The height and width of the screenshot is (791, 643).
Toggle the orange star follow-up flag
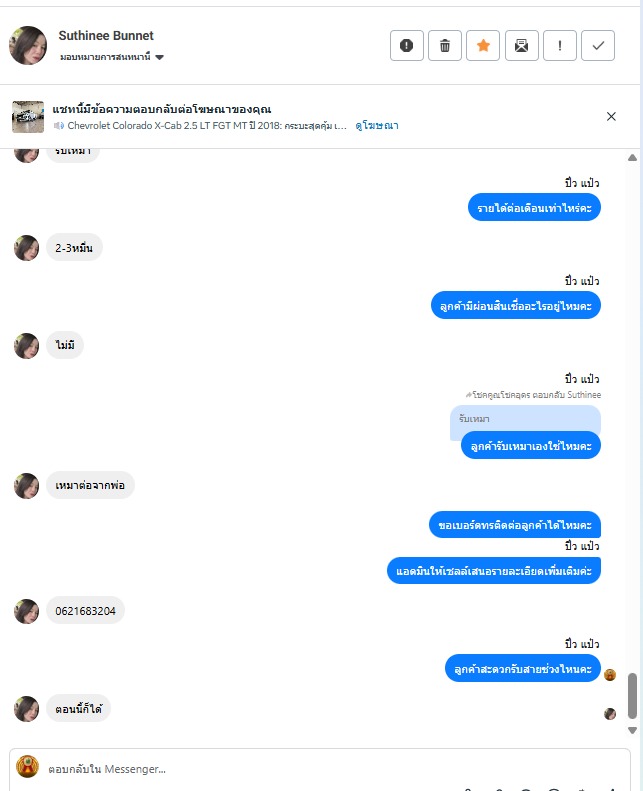483,45
